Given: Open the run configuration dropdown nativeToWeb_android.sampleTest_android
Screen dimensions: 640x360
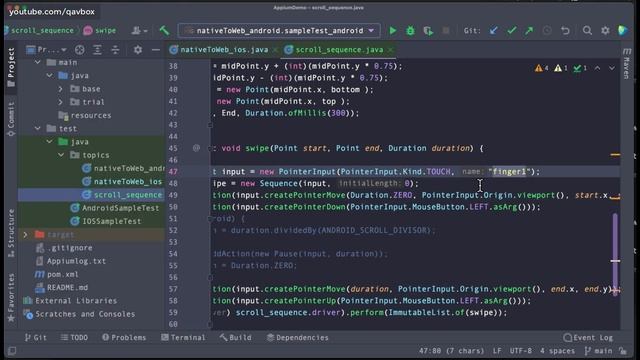Looking at the screenshot, I should coord(279,31).
